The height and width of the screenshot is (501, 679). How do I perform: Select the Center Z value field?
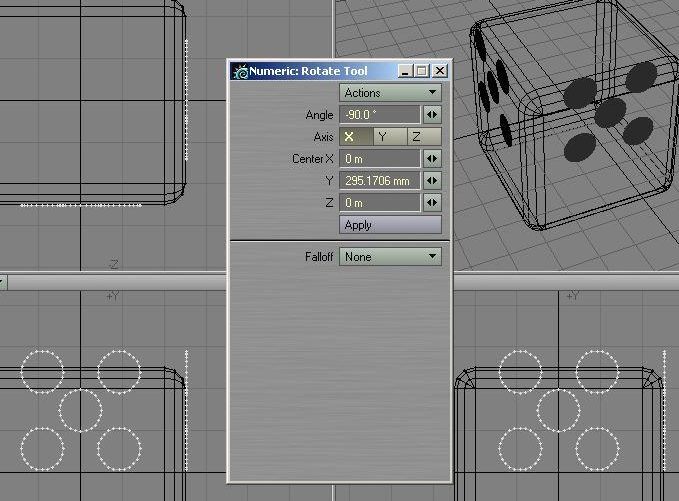380,203
